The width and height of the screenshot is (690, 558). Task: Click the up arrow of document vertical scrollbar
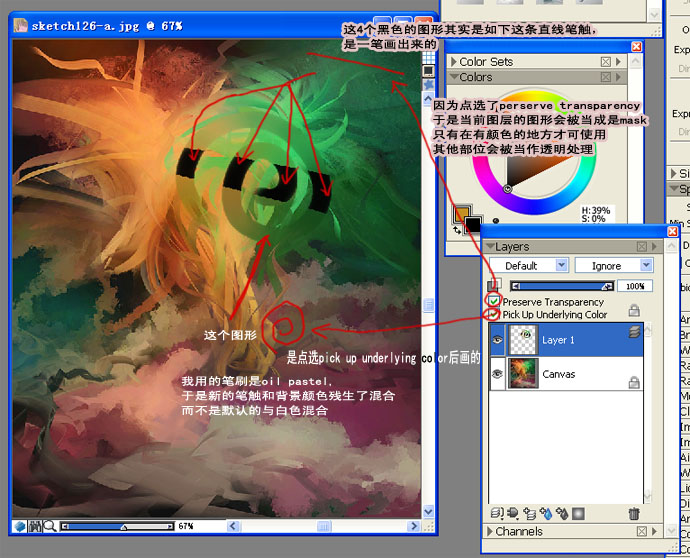click(x=428, y=99)
